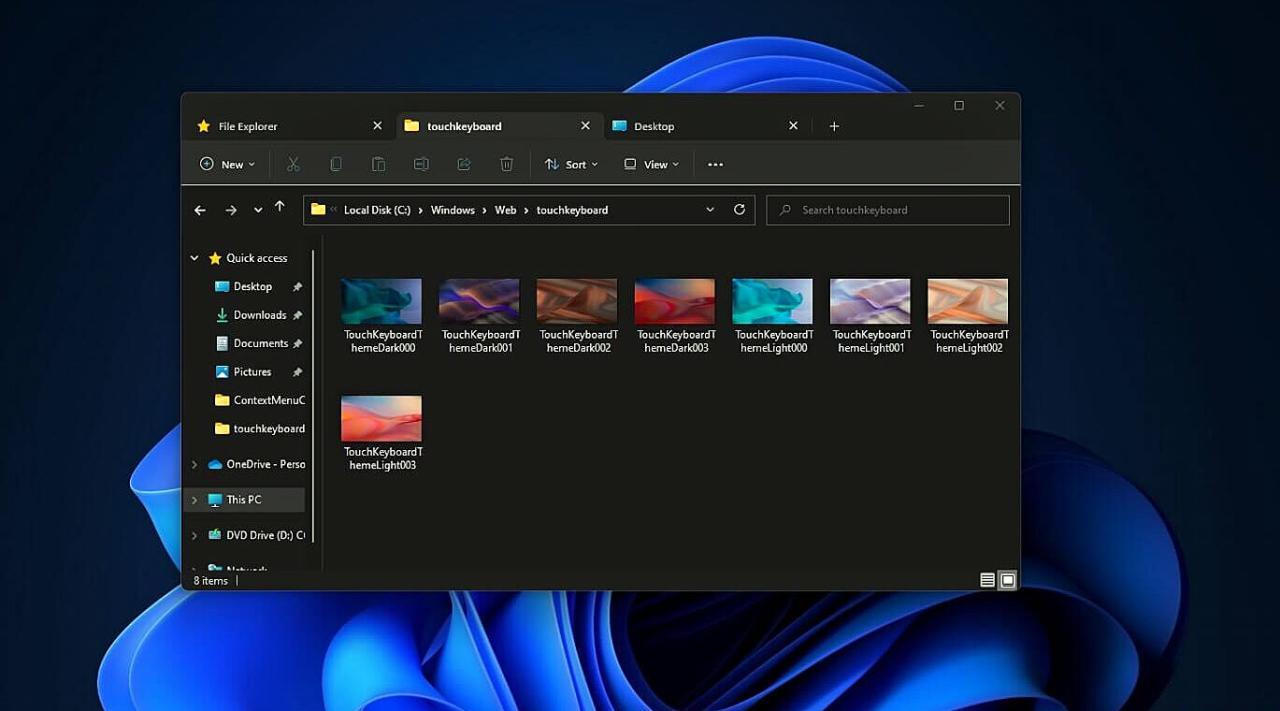Select the Rename icon
This screenshot has width=1280, height=711.
[x=421, y=163]
